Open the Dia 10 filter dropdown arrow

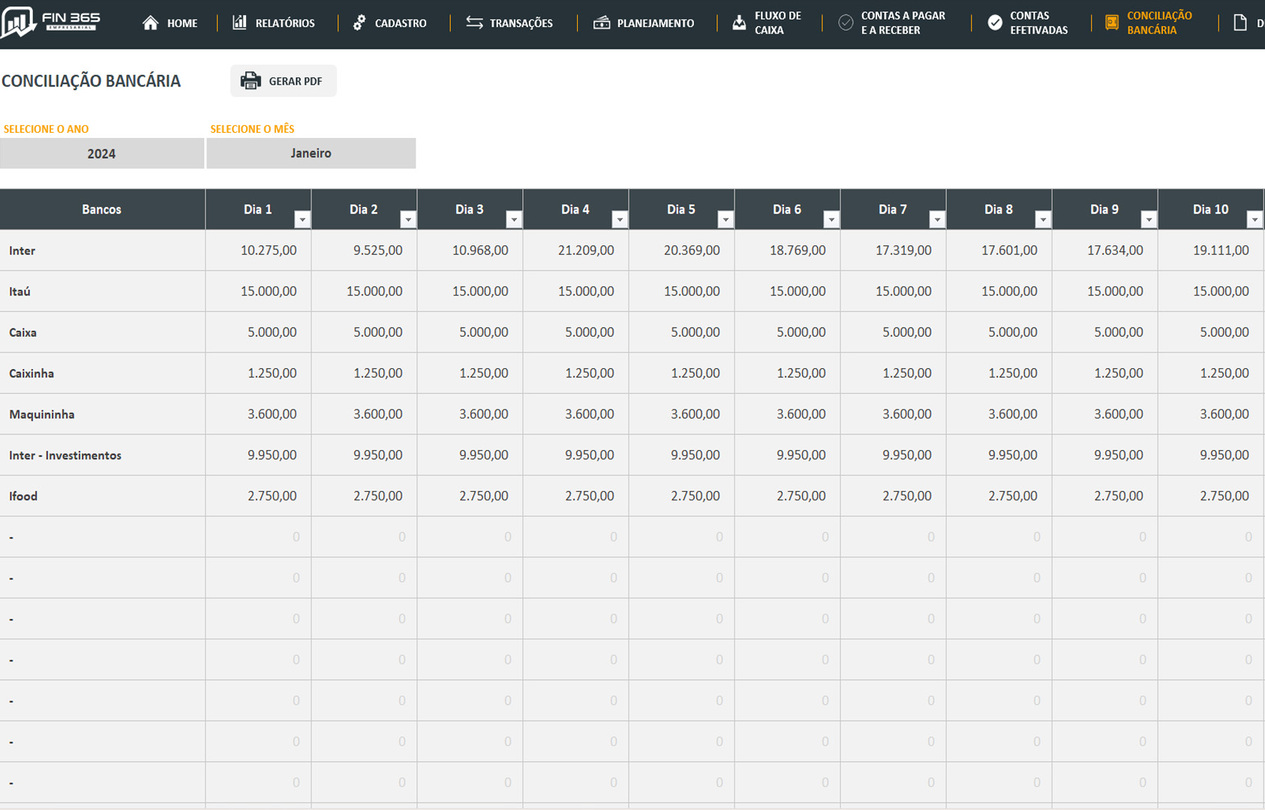point(1255,220)
